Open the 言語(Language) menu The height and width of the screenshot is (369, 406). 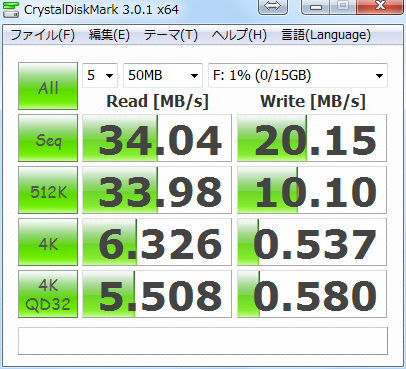(x=326, y=35)
